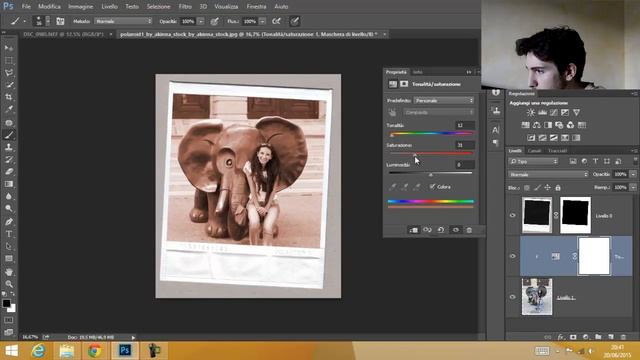Viewport: 640px width, 360px height.
Task: Open layer Opacità value dropdown
Action: (633, 174)
